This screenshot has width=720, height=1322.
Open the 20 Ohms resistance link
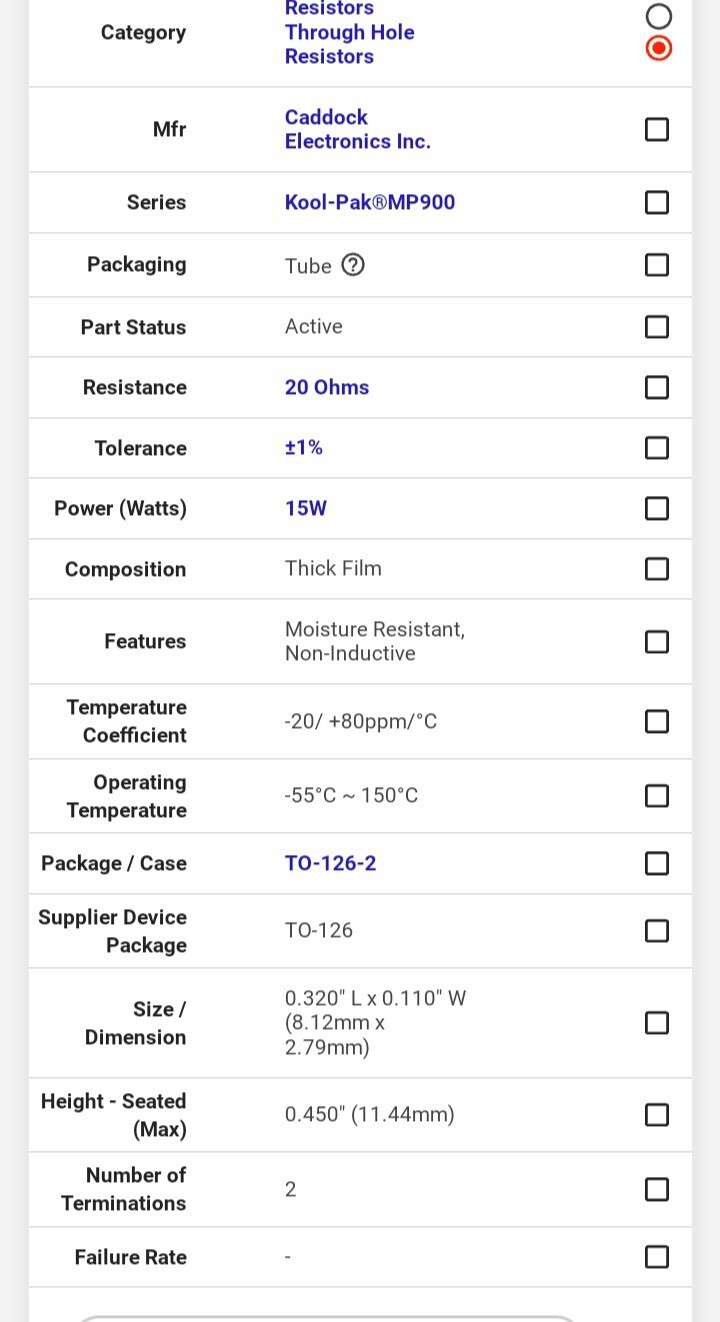327,387
